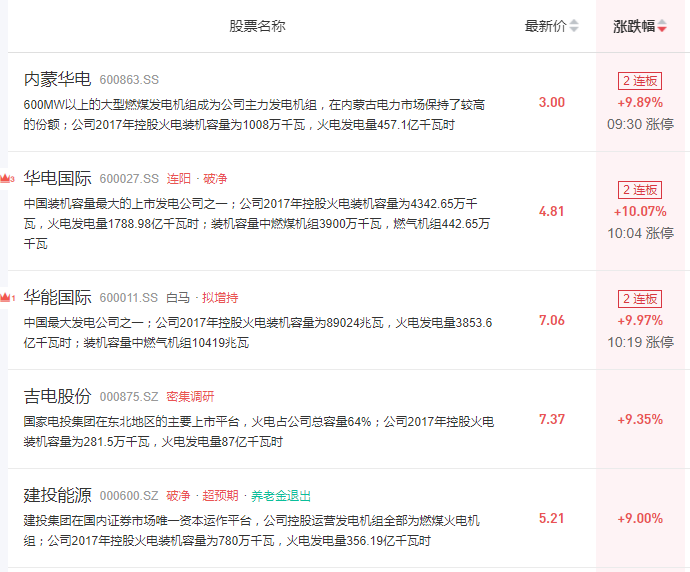Click 10:19 涨停 time text
690x572 pixels.
point(640,342)
